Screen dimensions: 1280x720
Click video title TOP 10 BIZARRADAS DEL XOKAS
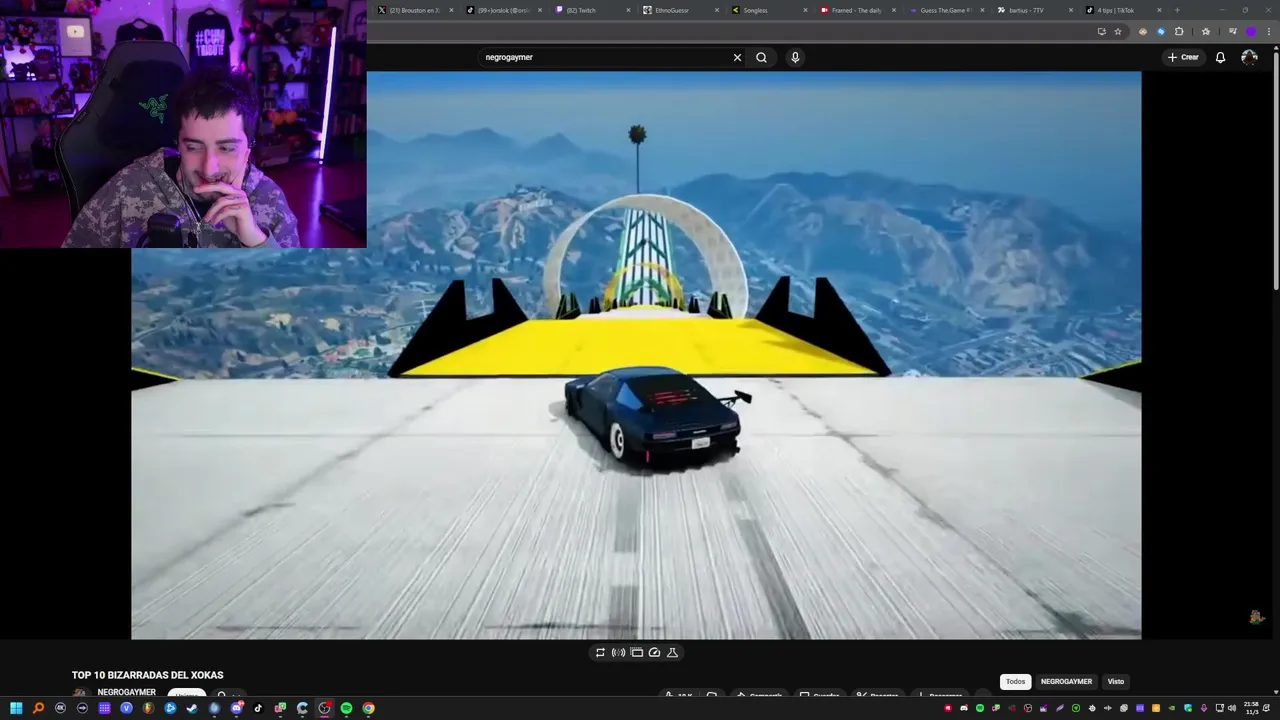click(148, 675)
